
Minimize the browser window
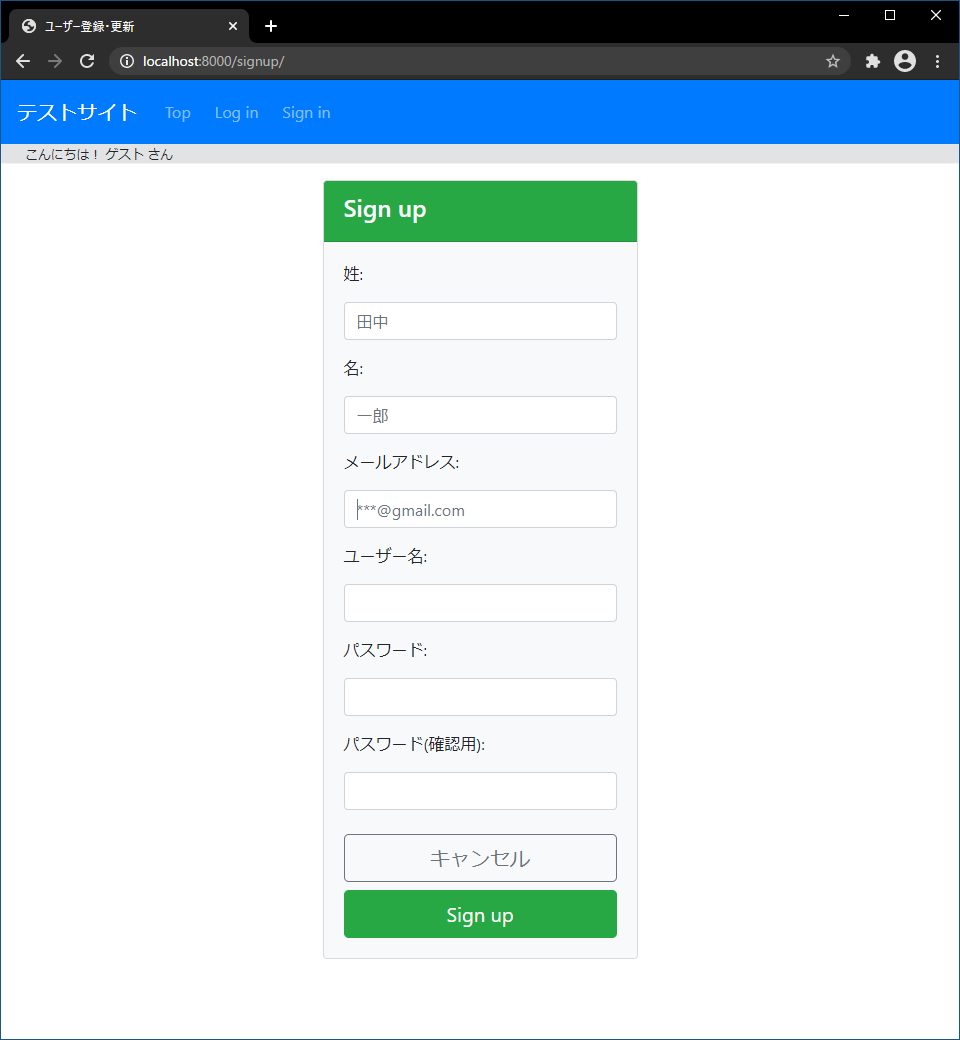tap(844, 15)
